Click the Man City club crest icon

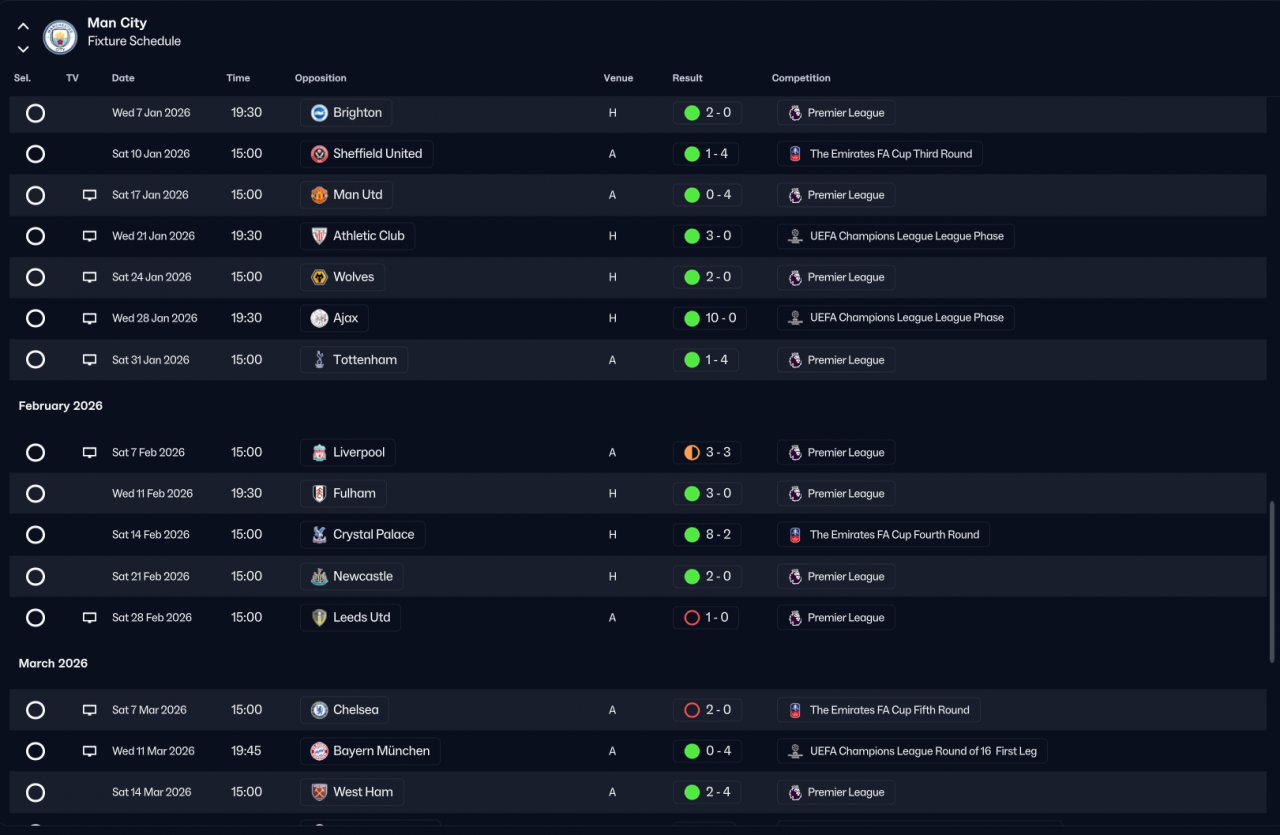click(60, 37)
